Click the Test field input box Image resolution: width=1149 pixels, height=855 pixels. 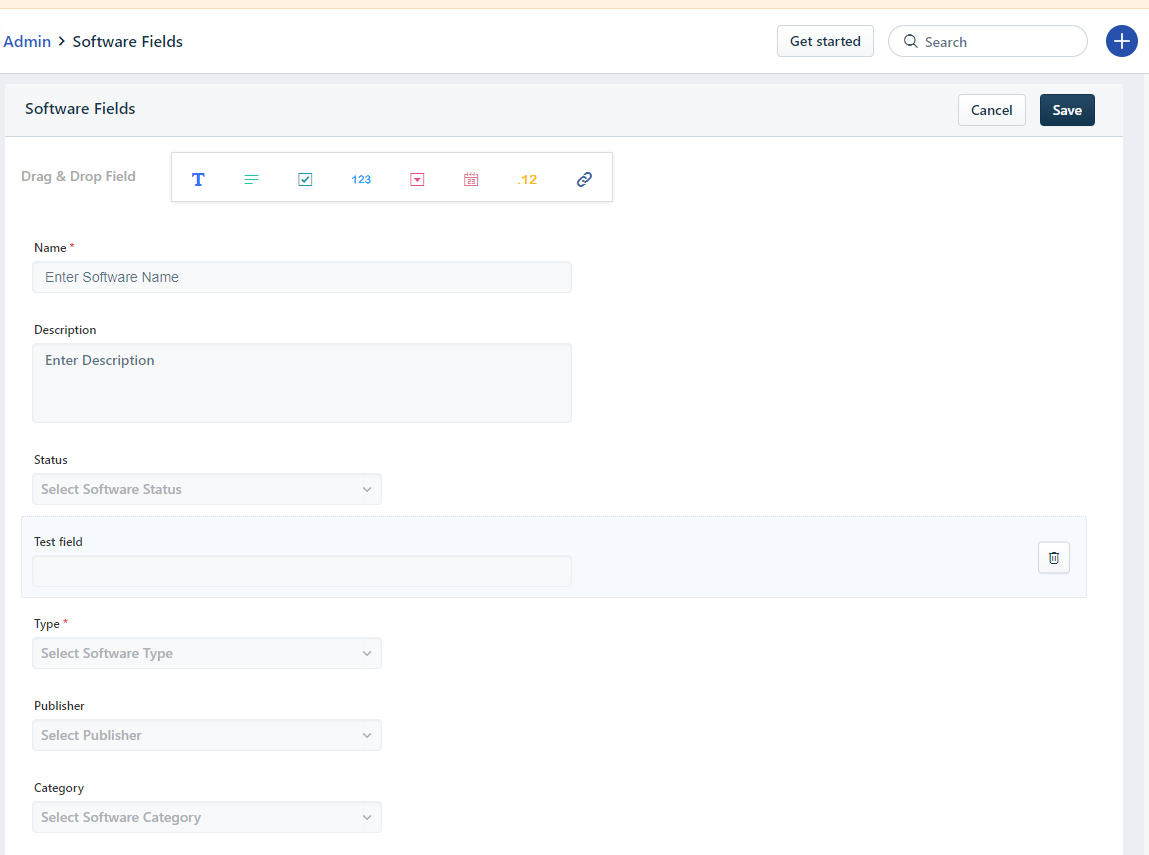[302, 571]
